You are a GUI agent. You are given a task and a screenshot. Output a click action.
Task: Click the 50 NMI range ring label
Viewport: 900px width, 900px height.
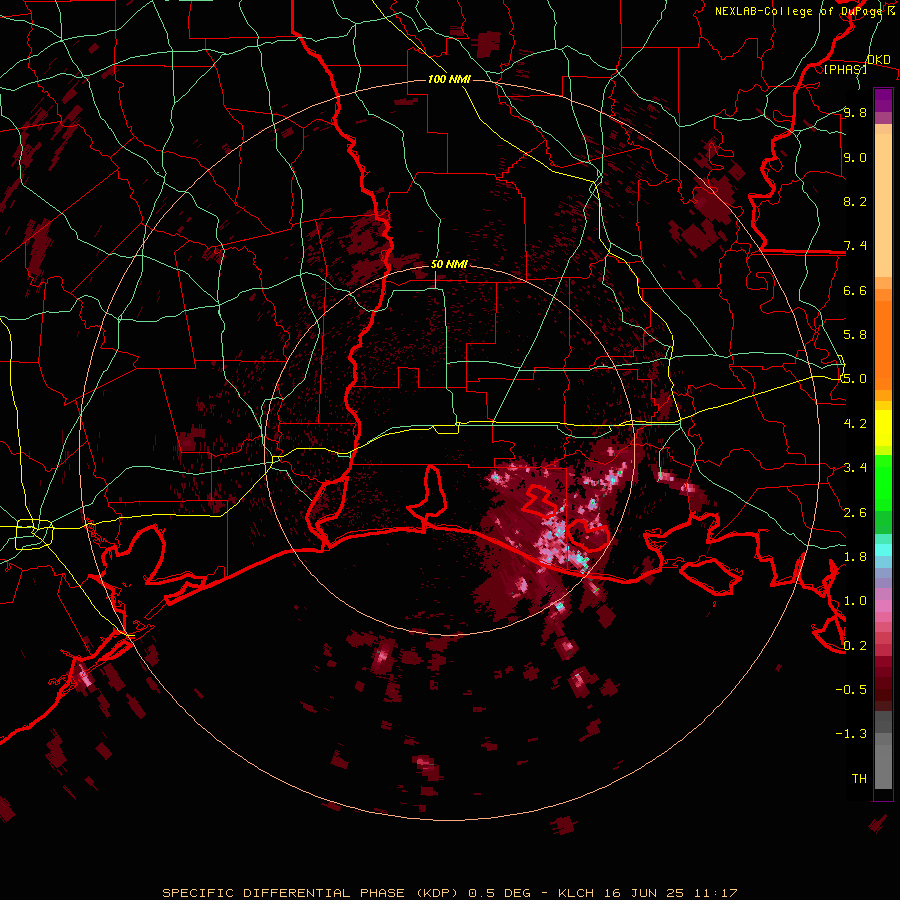click(x=449, y=265)
